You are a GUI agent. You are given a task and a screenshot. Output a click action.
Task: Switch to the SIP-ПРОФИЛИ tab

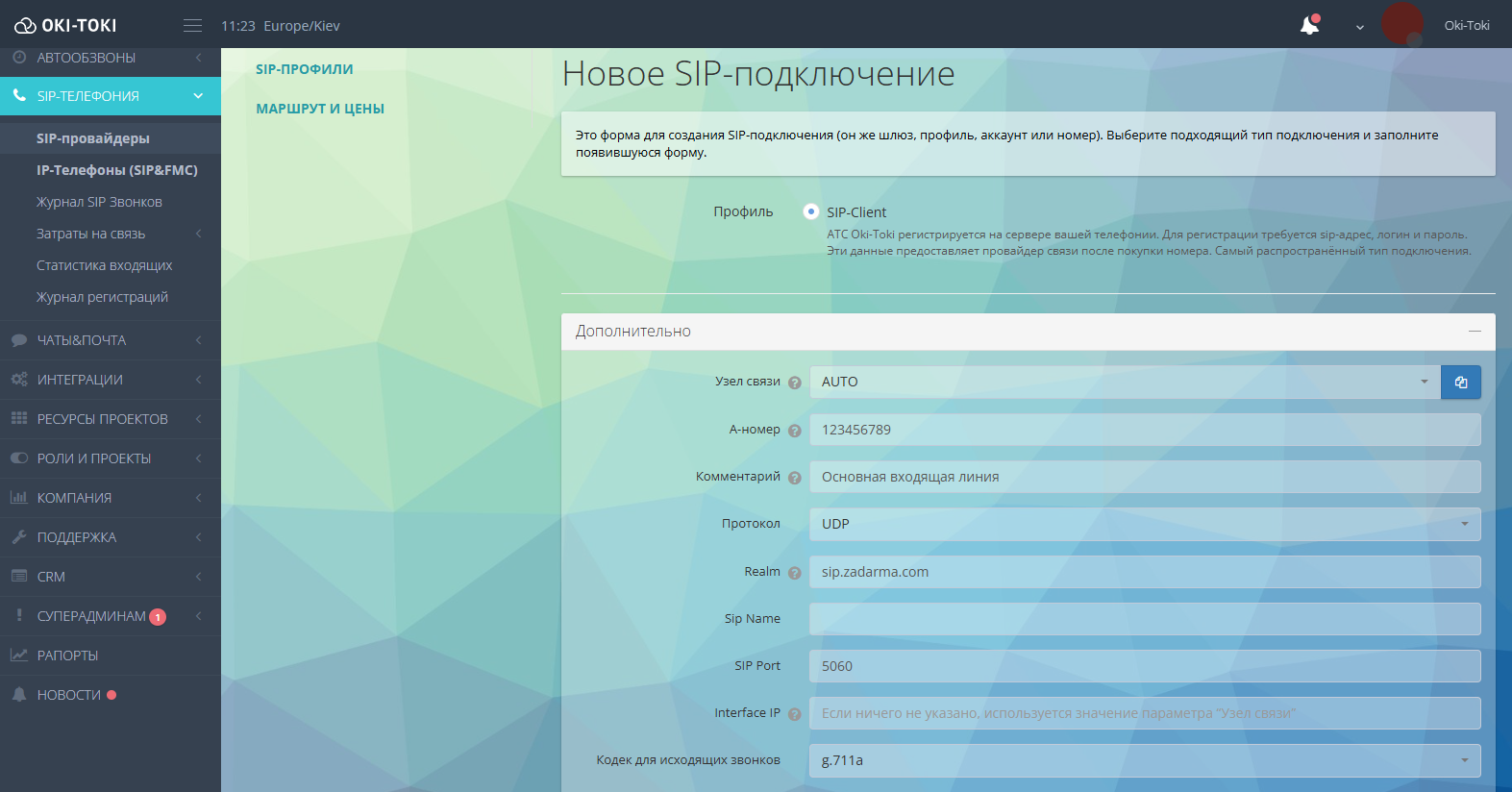tap(305, 69)
